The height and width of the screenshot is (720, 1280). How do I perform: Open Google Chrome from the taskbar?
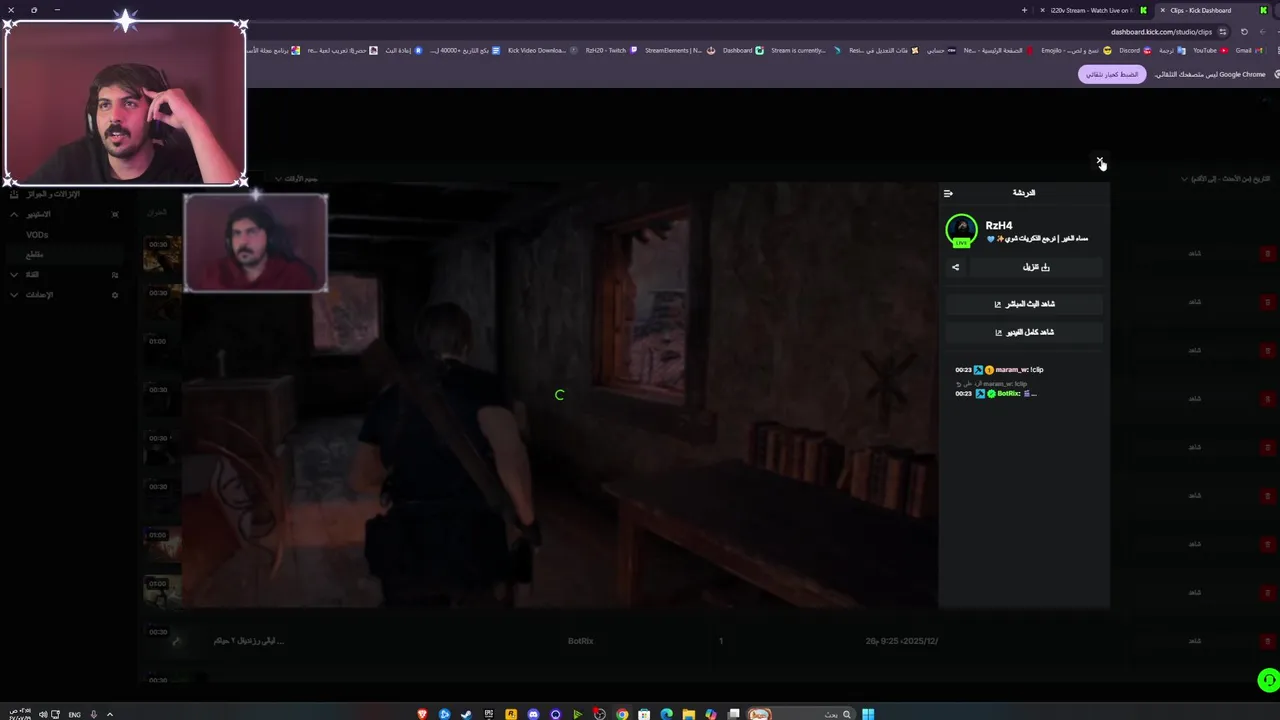622,714
